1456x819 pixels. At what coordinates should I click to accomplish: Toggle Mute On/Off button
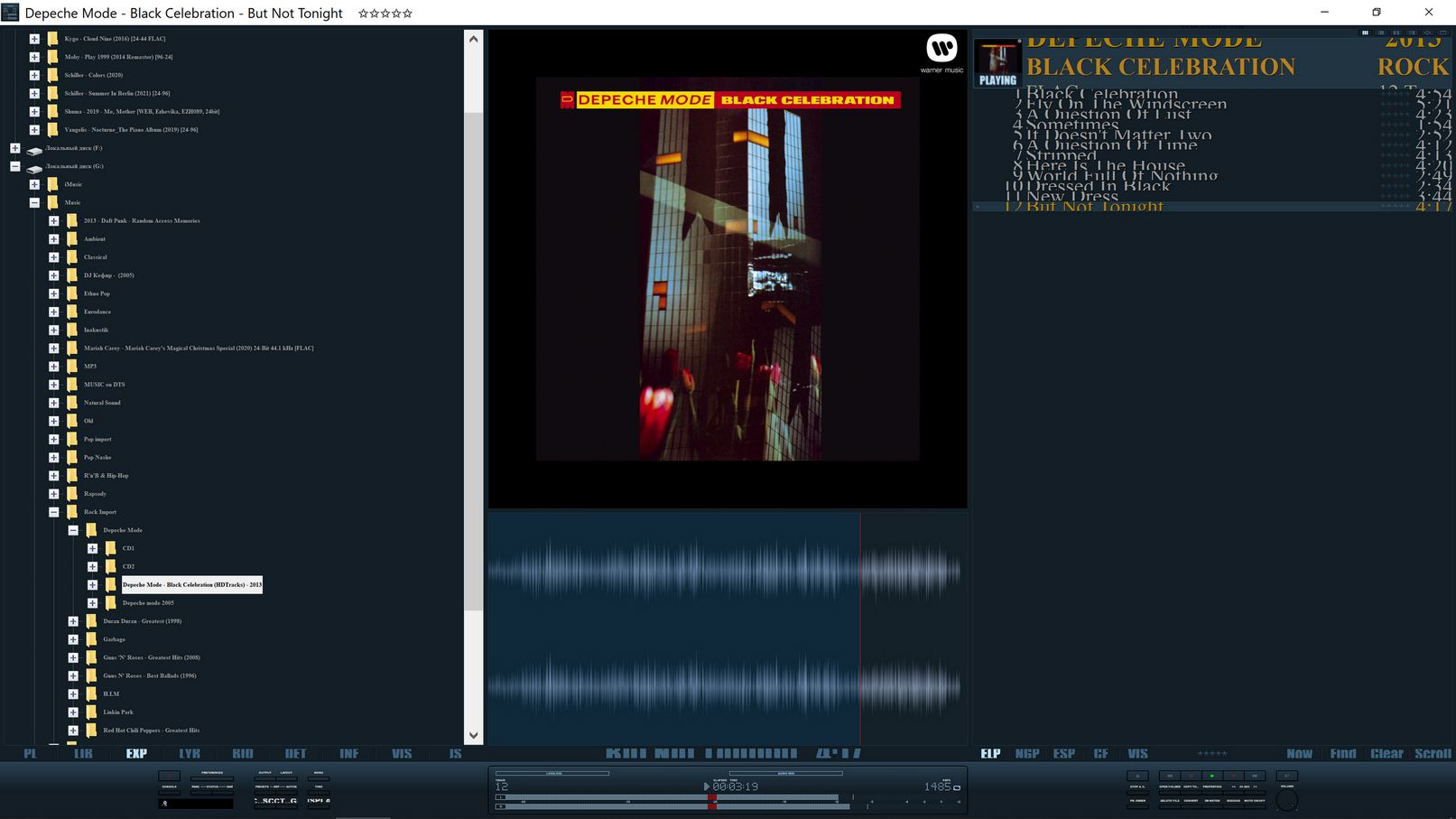[x=1255, y=806]
